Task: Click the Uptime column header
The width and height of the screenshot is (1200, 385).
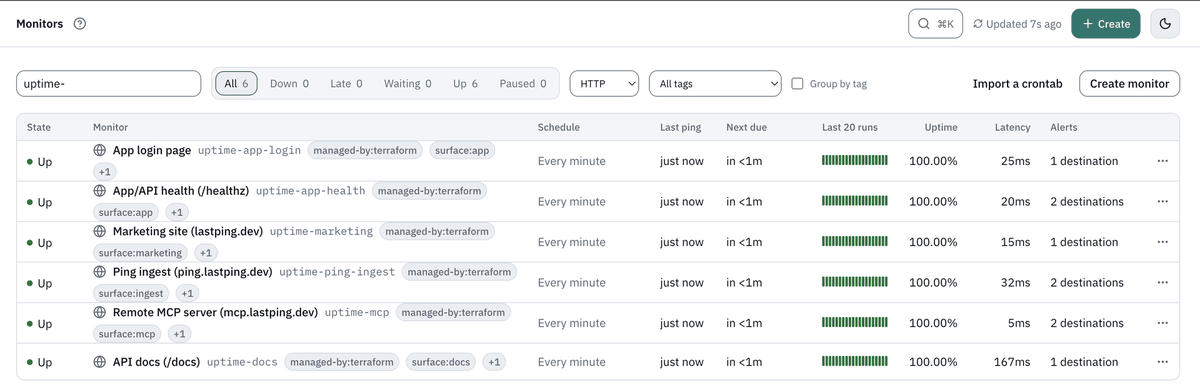Action: (x=941, y=128)
